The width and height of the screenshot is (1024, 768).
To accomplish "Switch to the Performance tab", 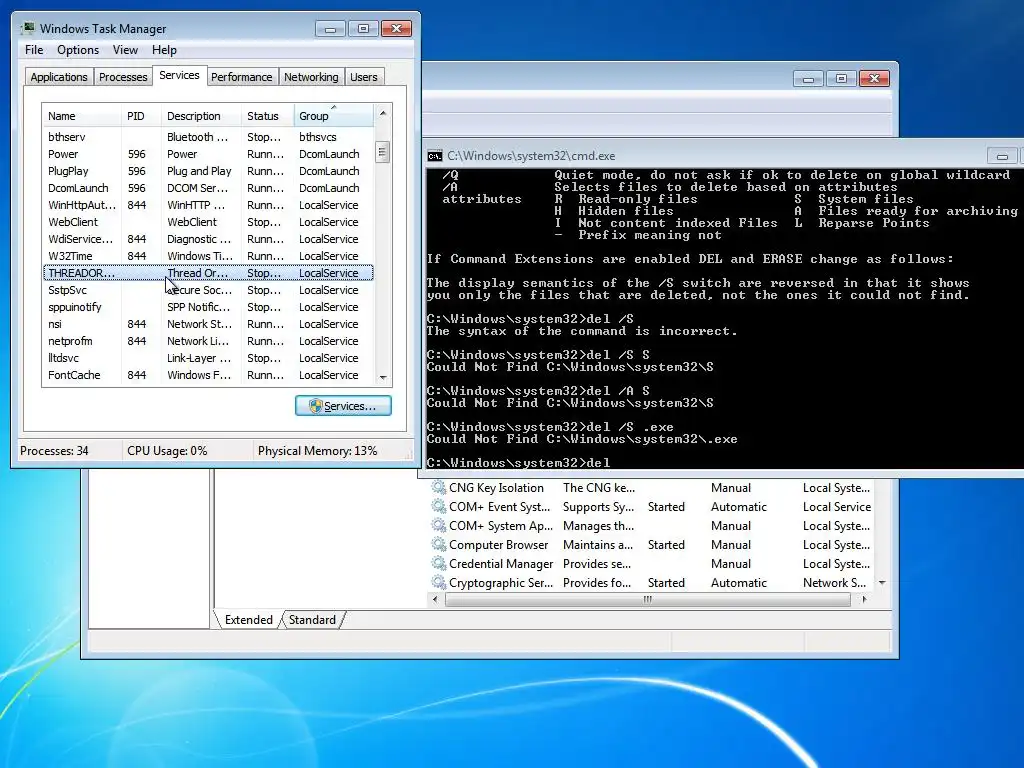I will click(x=241, y=77).
